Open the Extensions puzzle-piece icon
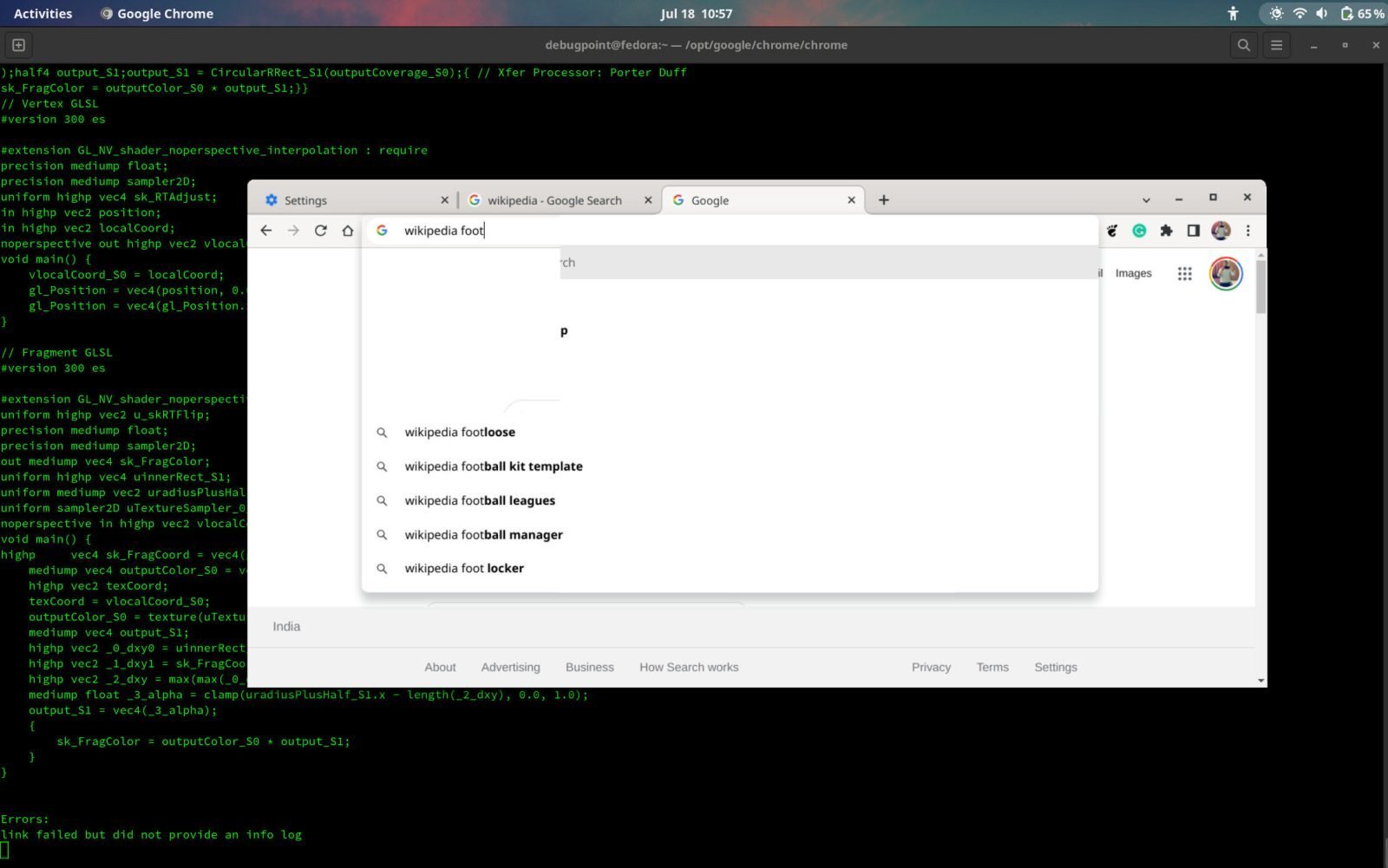 (1166, 231)
